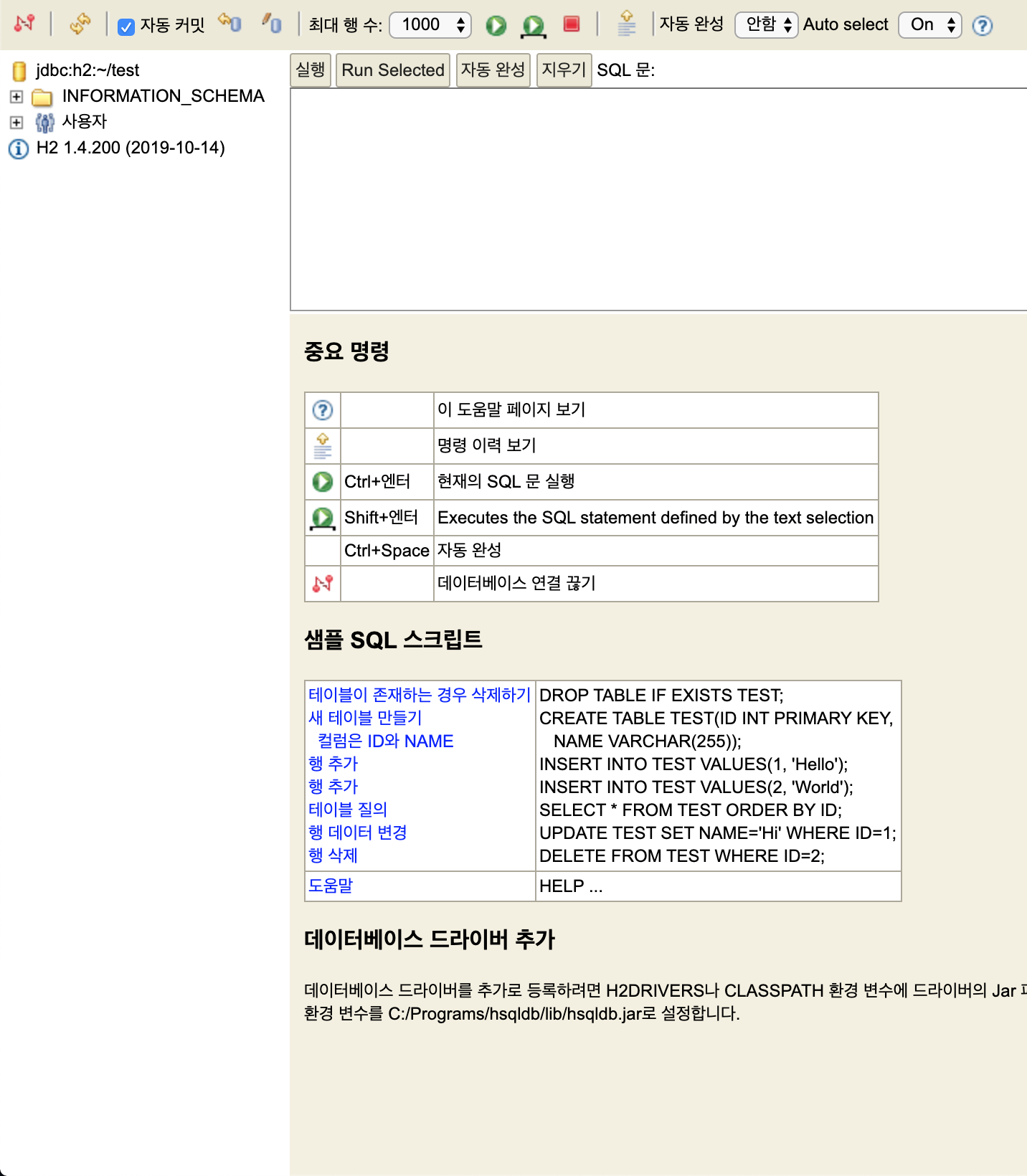Click 테이블이 존재하는 경우 삭제하기 link

click(420, 695)
